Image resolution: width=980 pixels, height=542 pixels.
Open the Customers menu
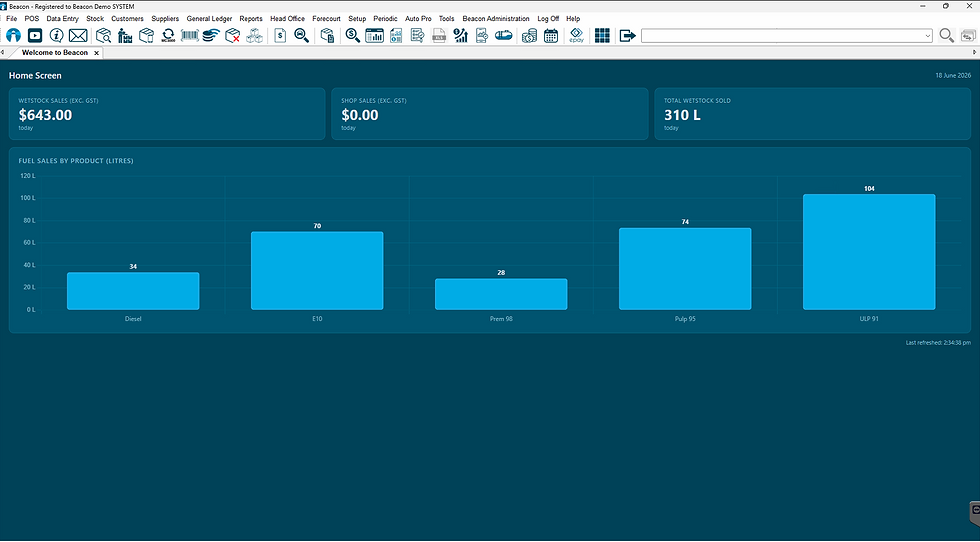[128, 19]
